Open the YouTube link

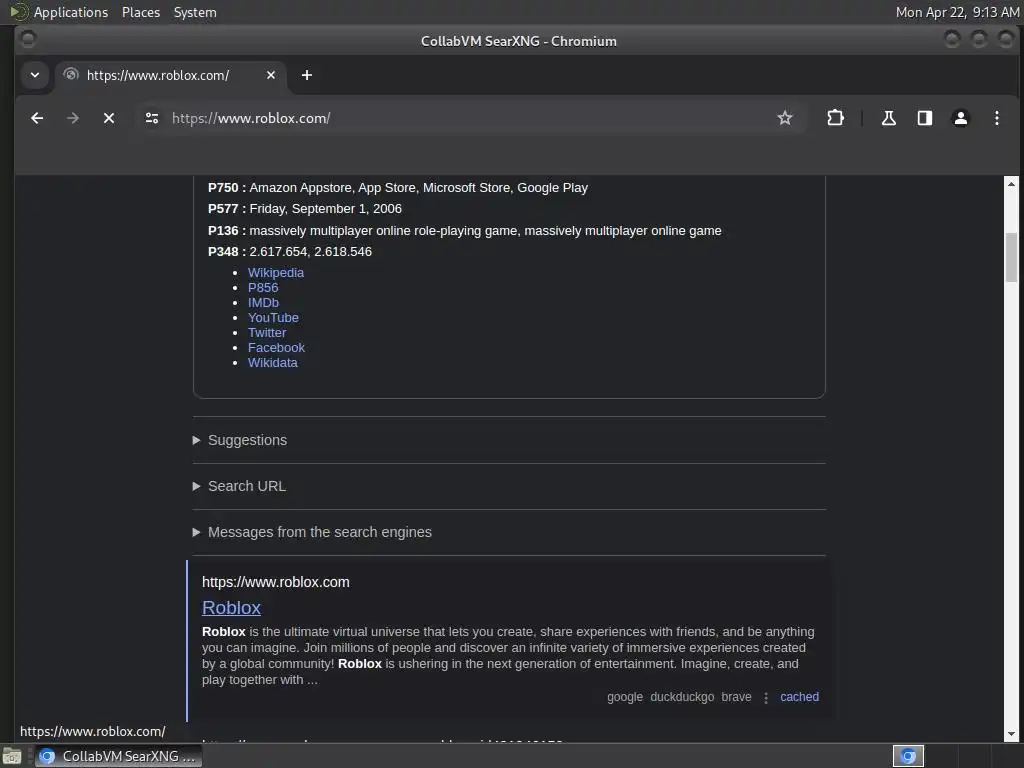click(x=273, y=317)
